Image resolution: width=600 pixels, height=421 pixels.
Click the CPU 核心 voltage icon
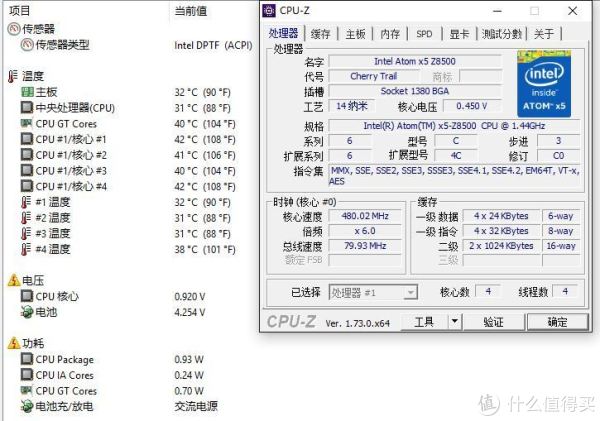coord(27,296)
